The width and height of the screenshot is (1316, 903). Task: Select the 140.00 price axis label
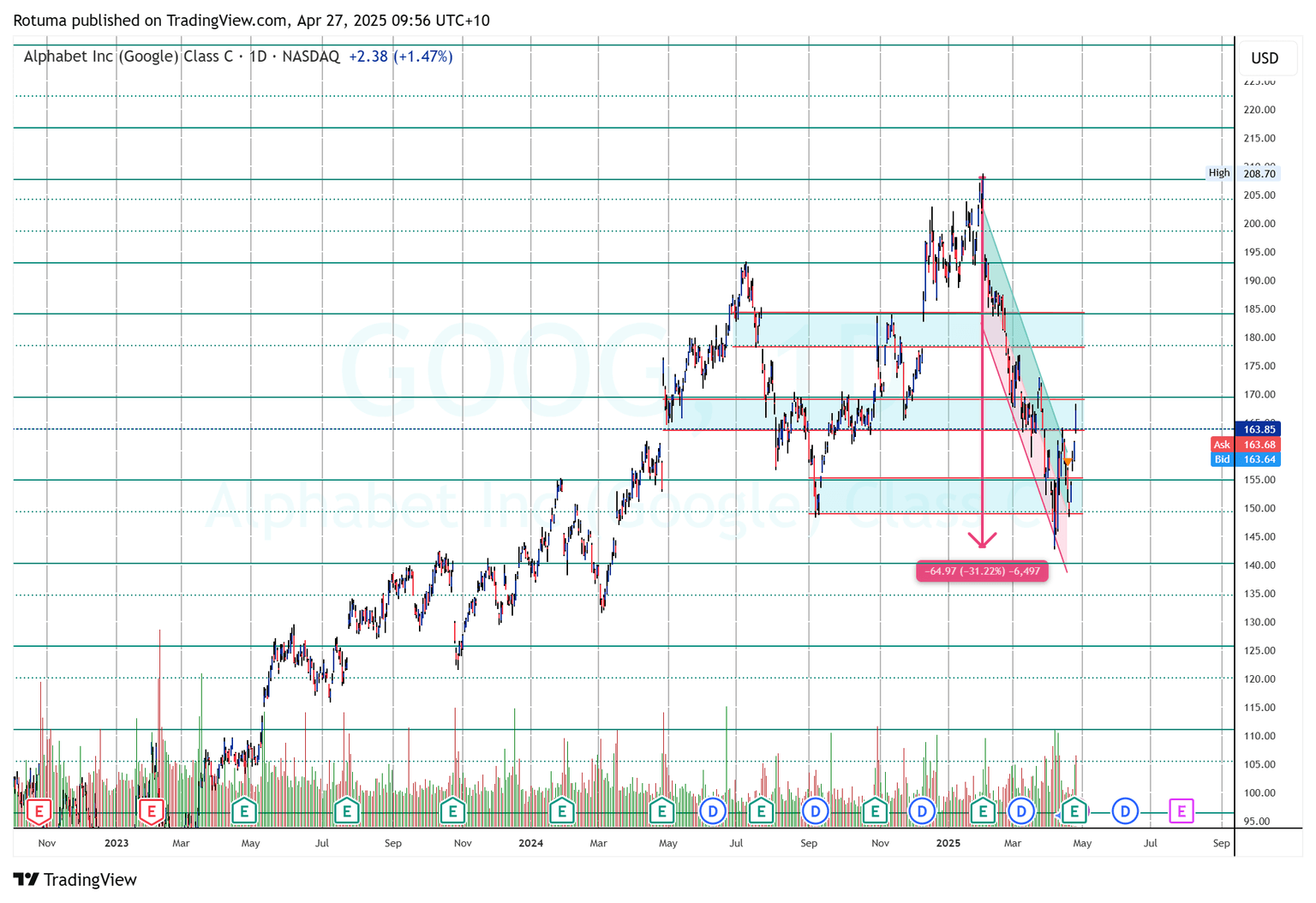tap(1259, 565)
